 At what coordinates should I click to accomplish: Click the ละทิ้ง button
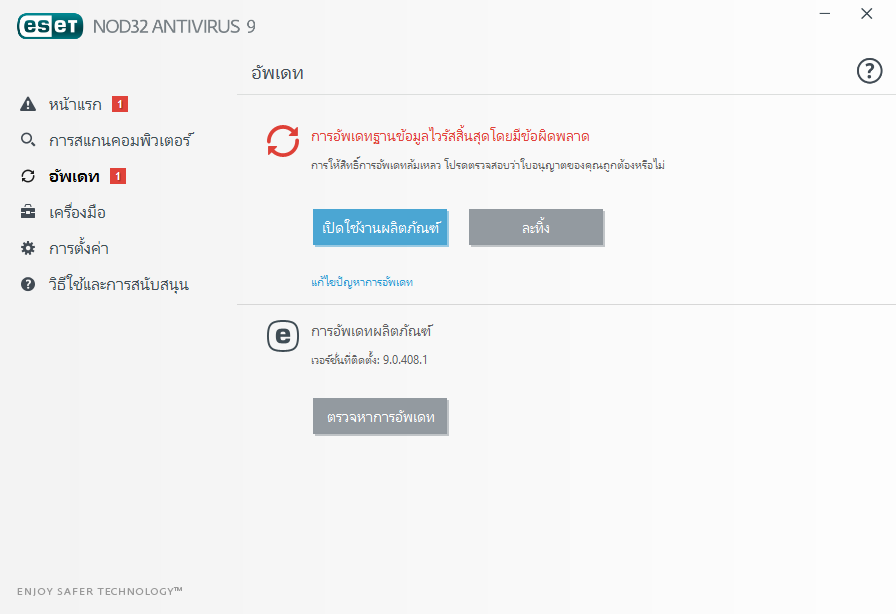pyautogui.click(x=536, y=228)
